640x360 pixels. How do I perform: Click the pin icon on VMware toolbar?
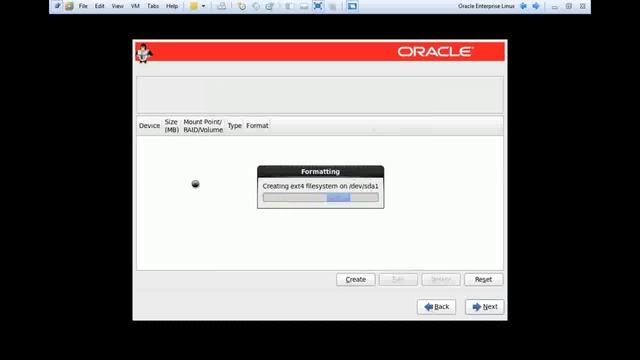(57, 6)
